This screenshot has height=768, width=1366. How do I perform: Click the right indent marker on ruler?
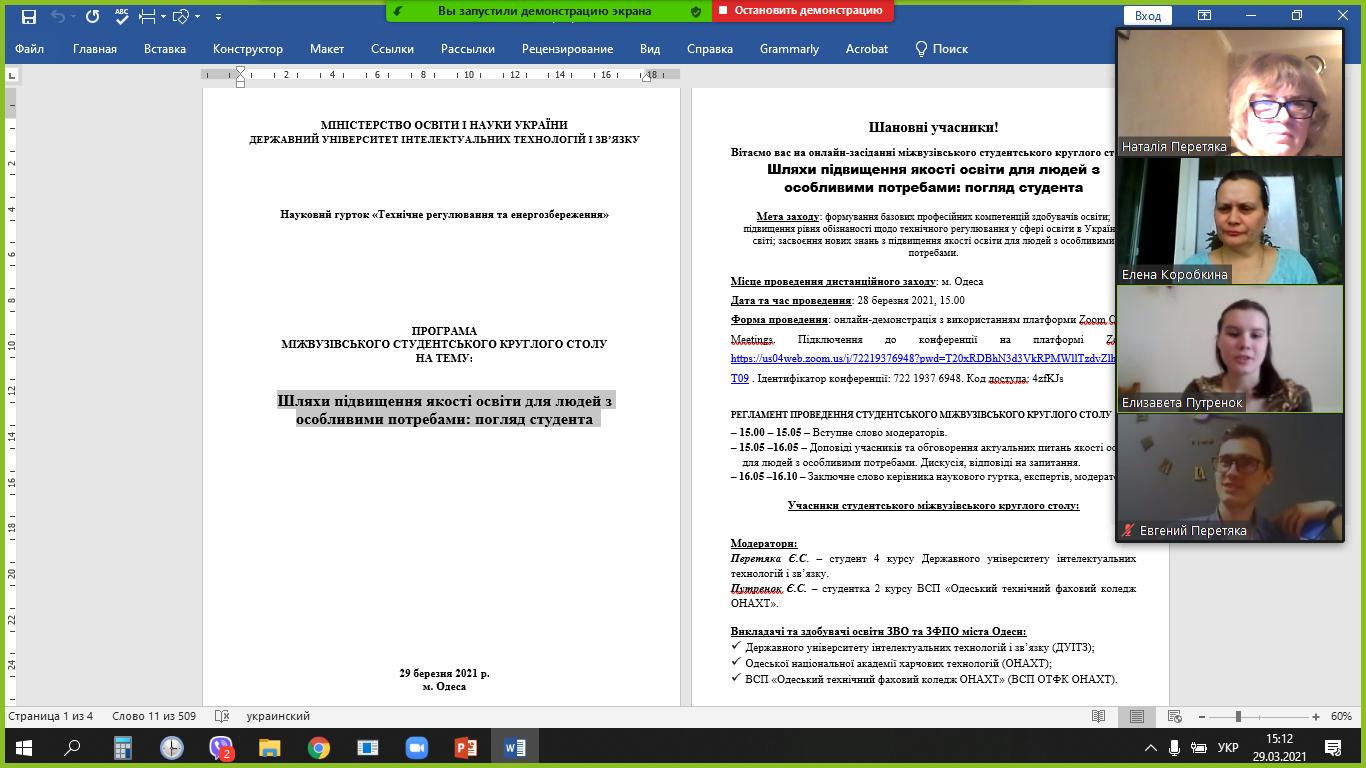646,77
